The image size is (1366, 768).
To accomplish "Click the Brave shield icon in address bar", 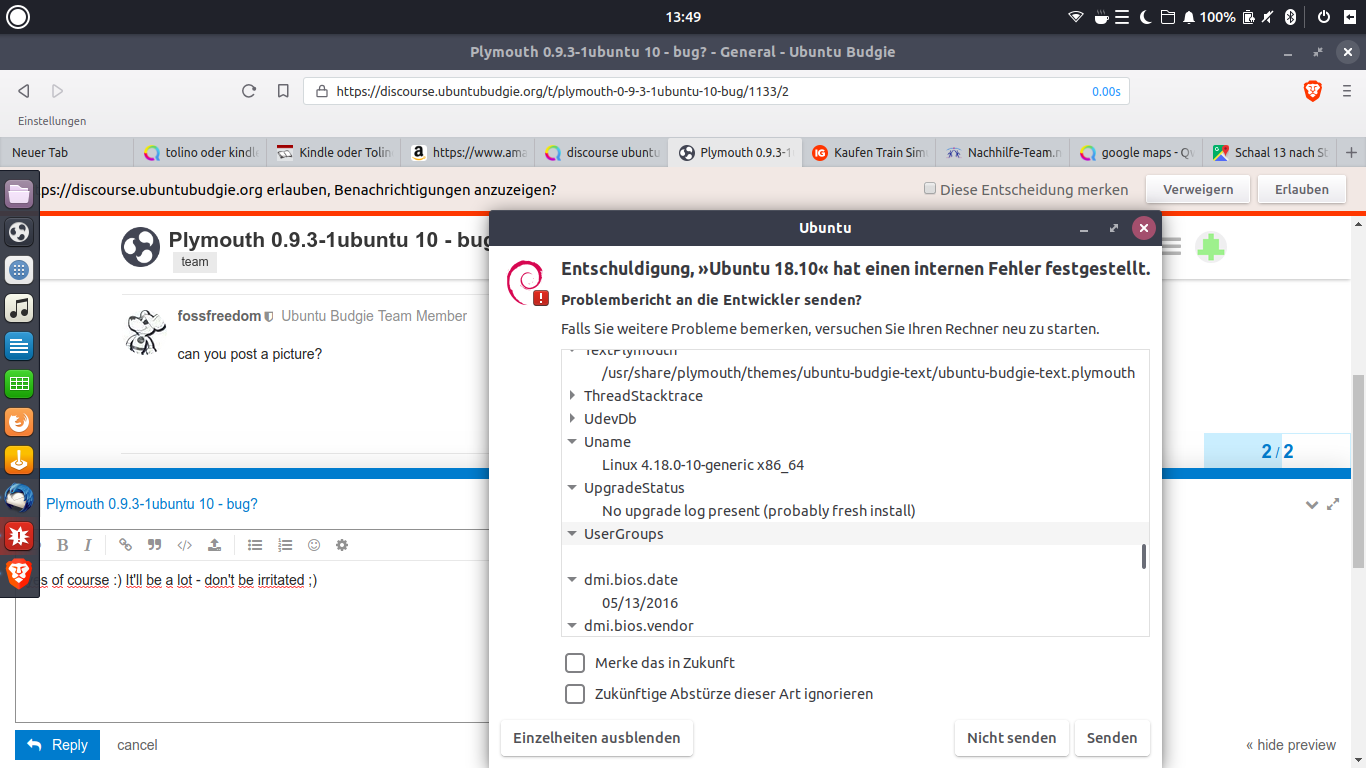I will tap(1313, 91).
